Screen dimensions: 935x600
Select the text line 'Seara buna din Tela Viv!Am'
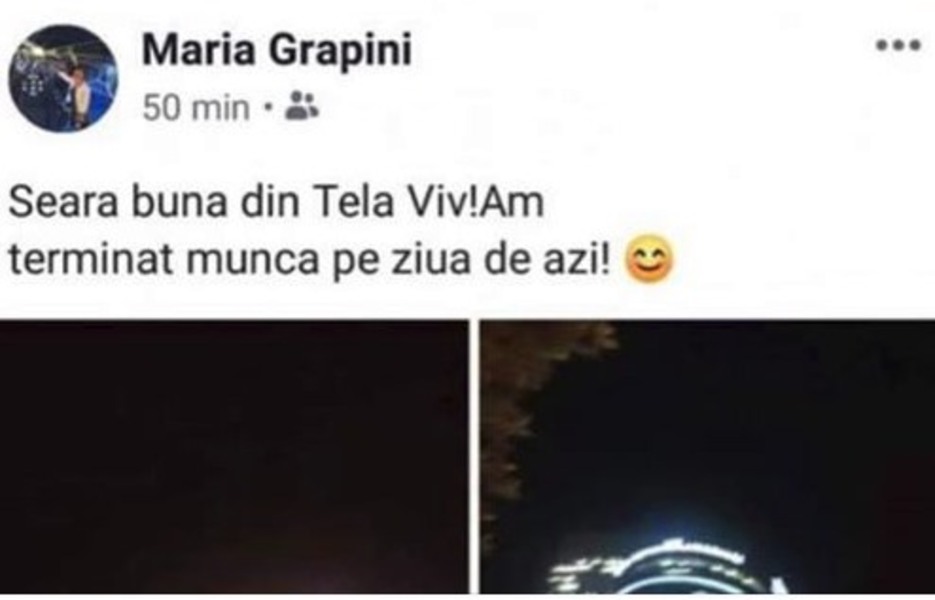point(276,203)
